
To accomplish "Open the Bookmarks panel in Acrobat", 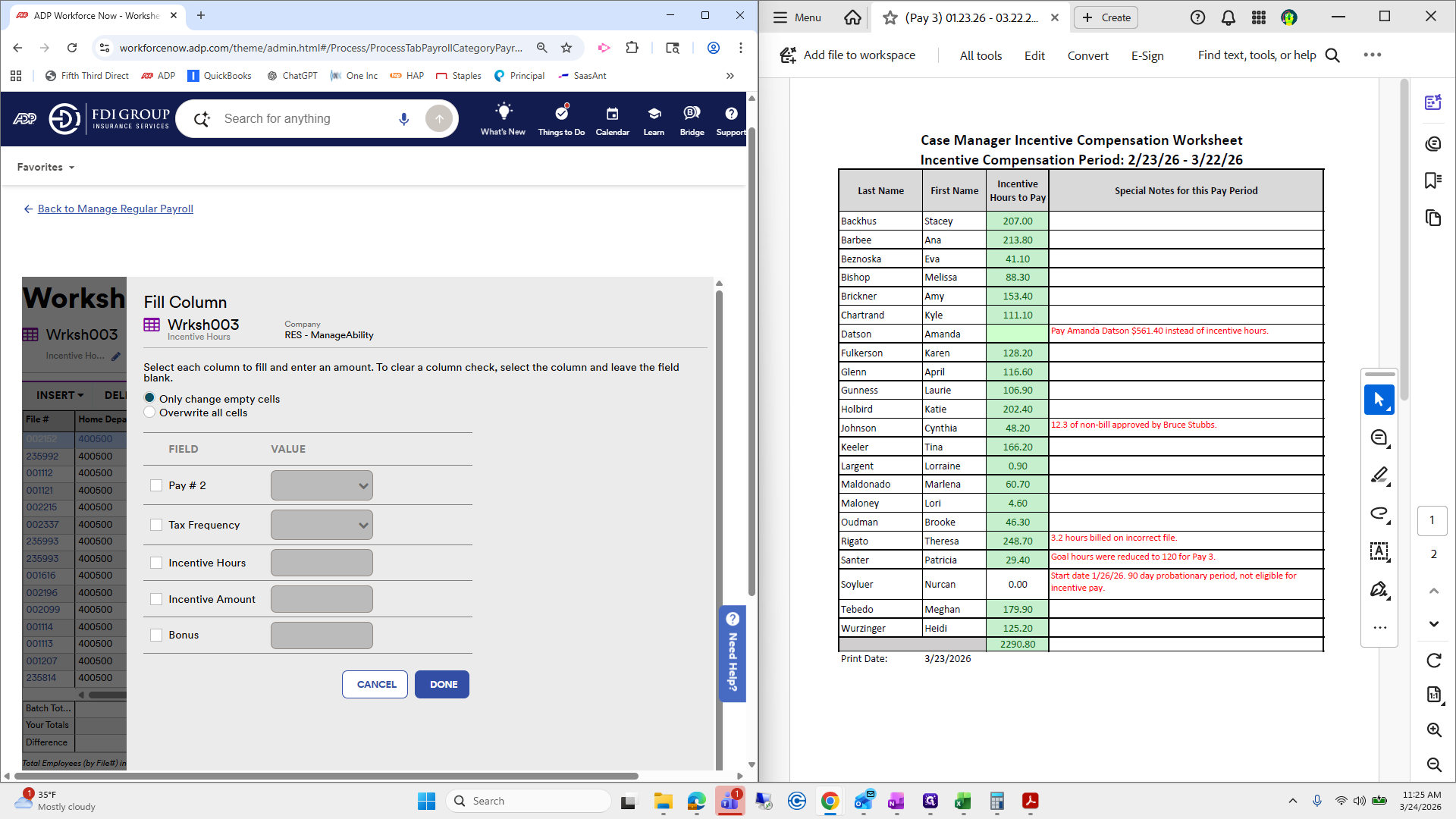I will point(1433,180).
